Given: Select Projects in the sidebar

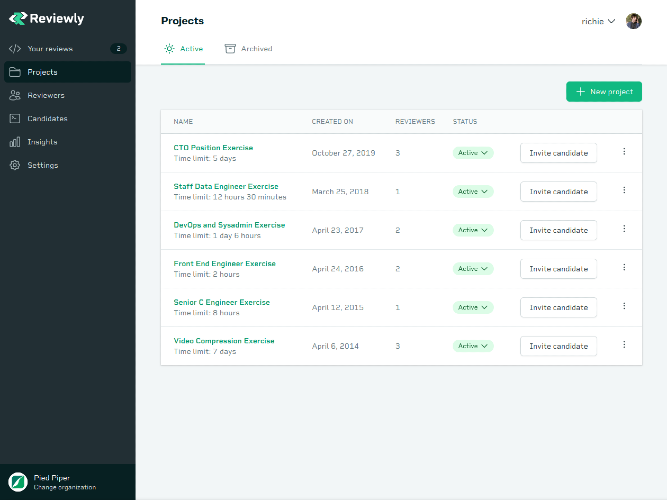Looking at the screenshot, I should pyautogui.click(x=68, y=72).
